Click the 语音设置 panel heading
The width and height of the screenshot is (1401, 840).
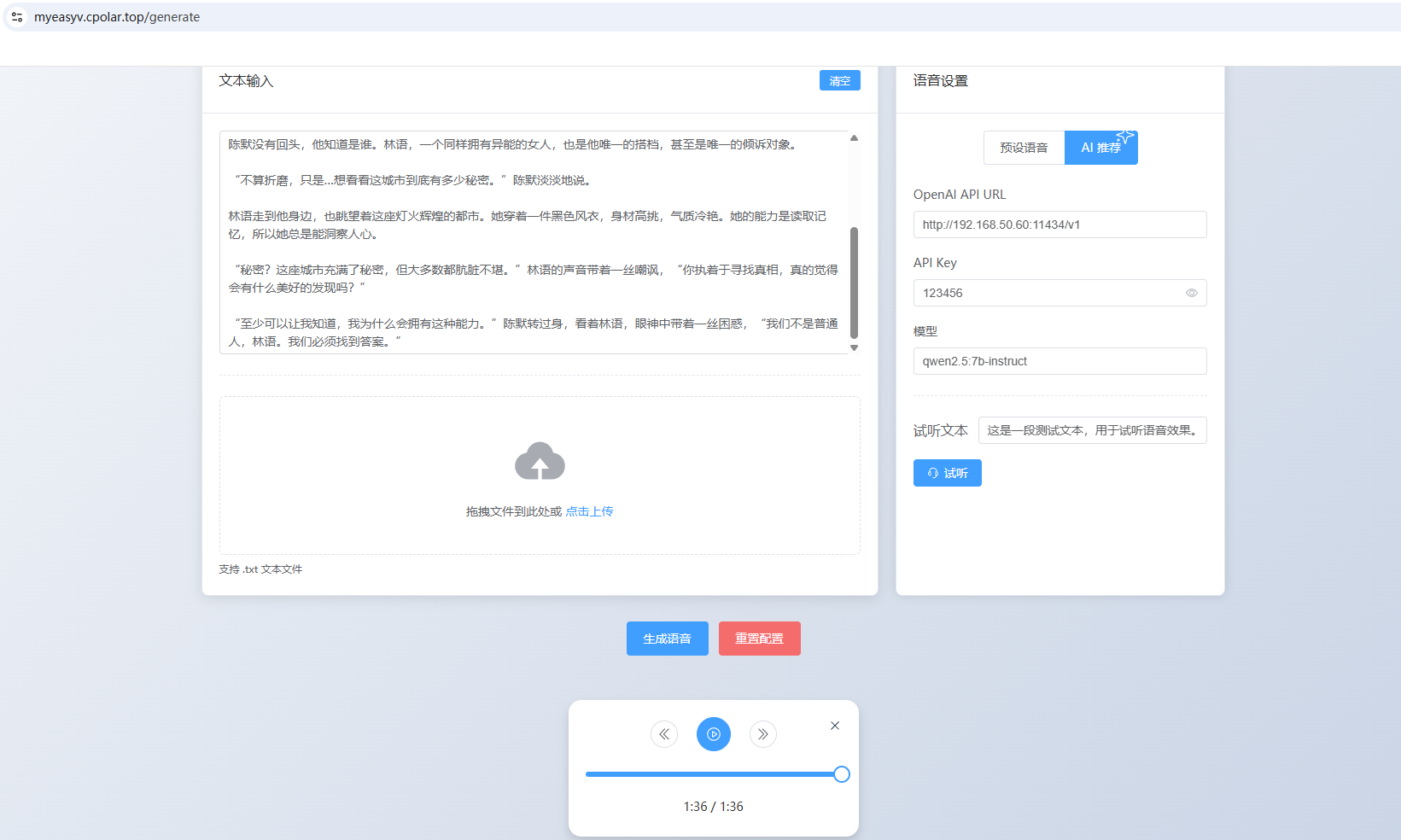[941, 81]
